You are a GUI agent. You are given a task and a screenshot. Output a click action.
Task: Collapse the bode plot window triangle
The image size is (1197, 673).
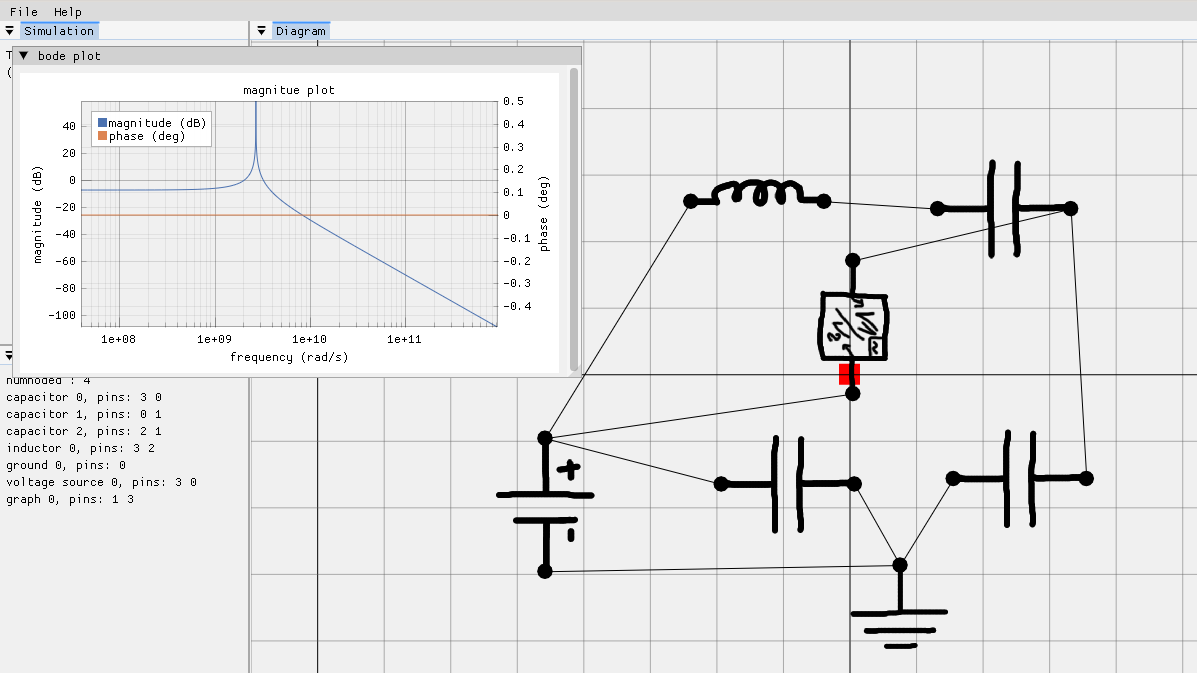[x=24, y=56]
